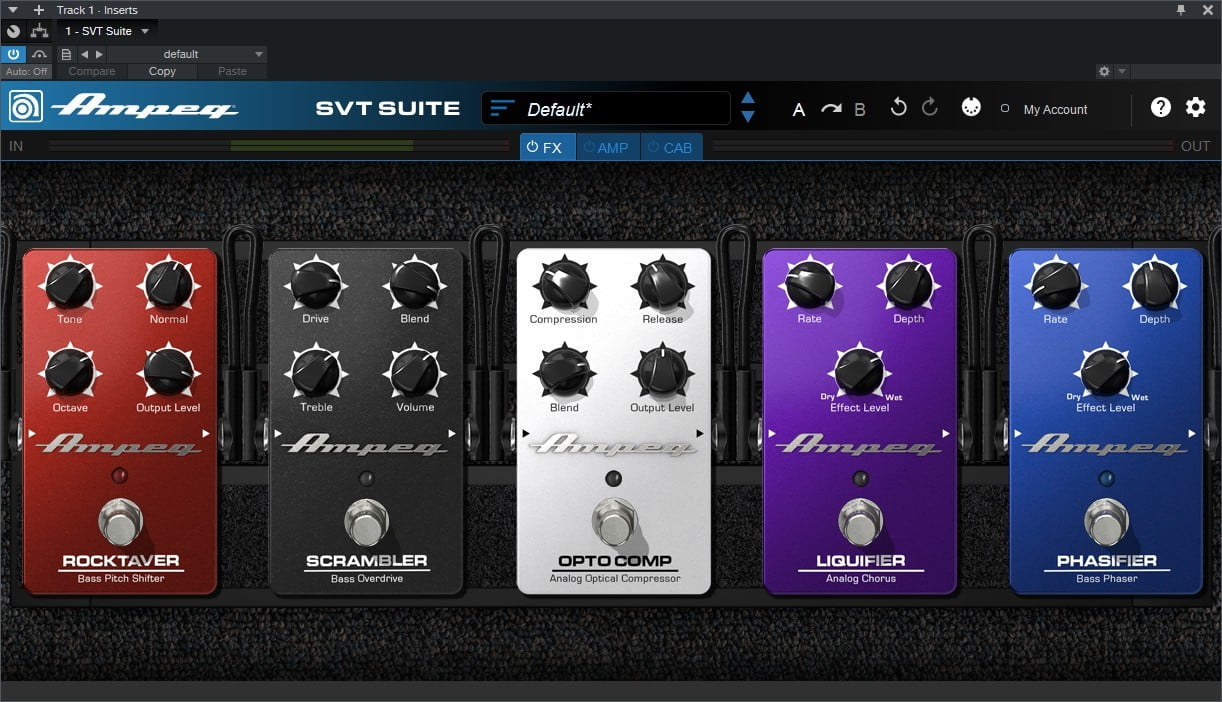Toggle the FX section power icon
1222x702 pixels.
[x=532, y=147]
